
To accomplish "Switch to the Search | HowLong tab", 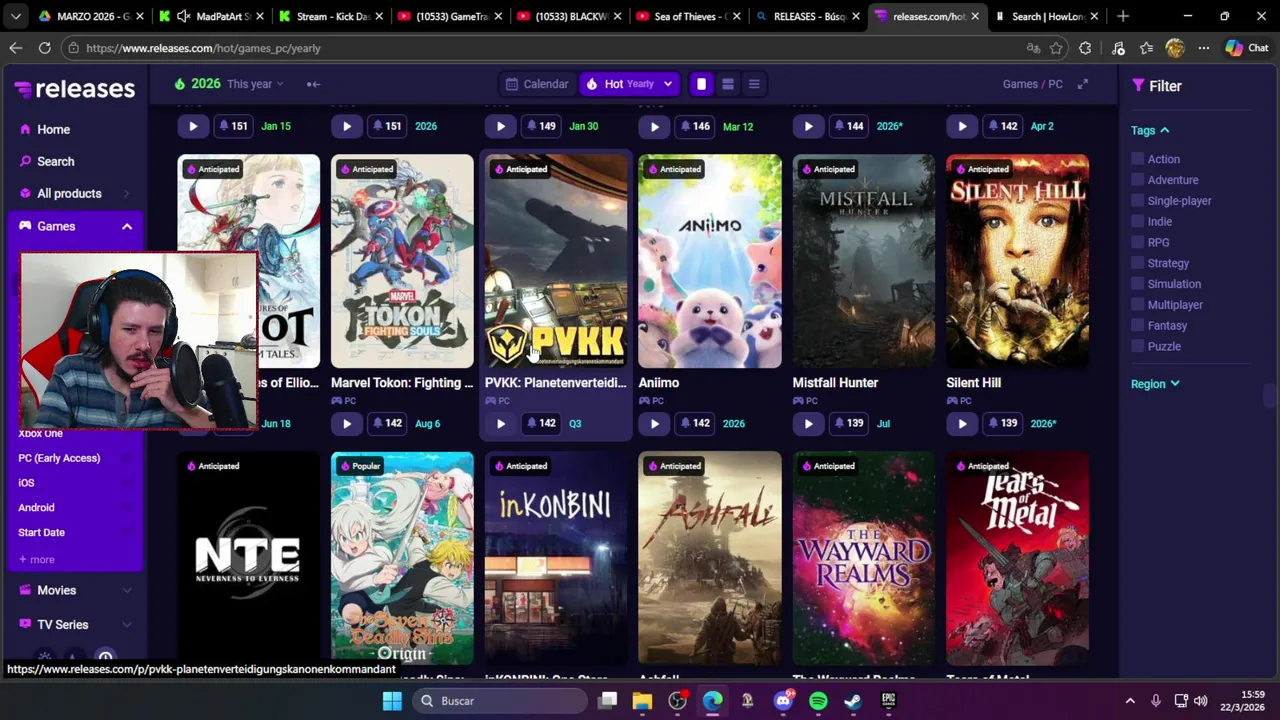I will click(1048, 16).
